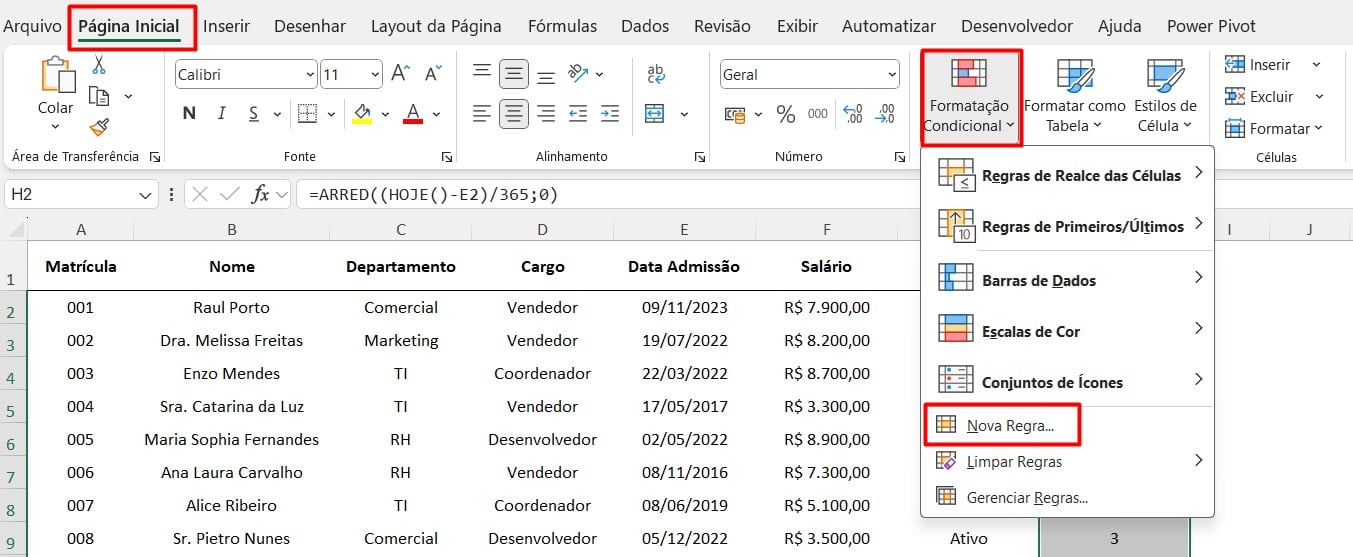Click the Formatar cells button
The image size is (1353, 557).
pyautogui.click(x=1273, y=128)
